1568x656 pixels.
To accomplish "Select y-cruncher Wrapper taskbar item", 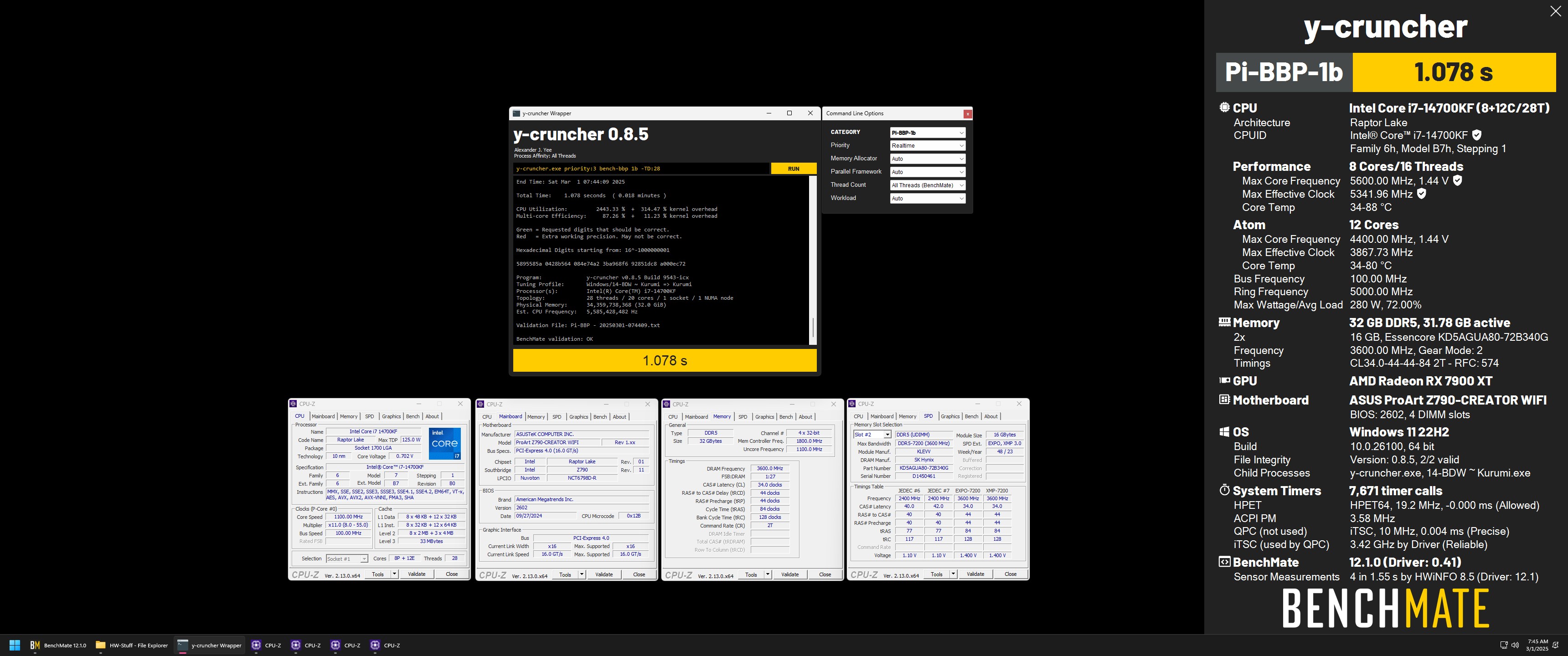I will coord(210,645).
